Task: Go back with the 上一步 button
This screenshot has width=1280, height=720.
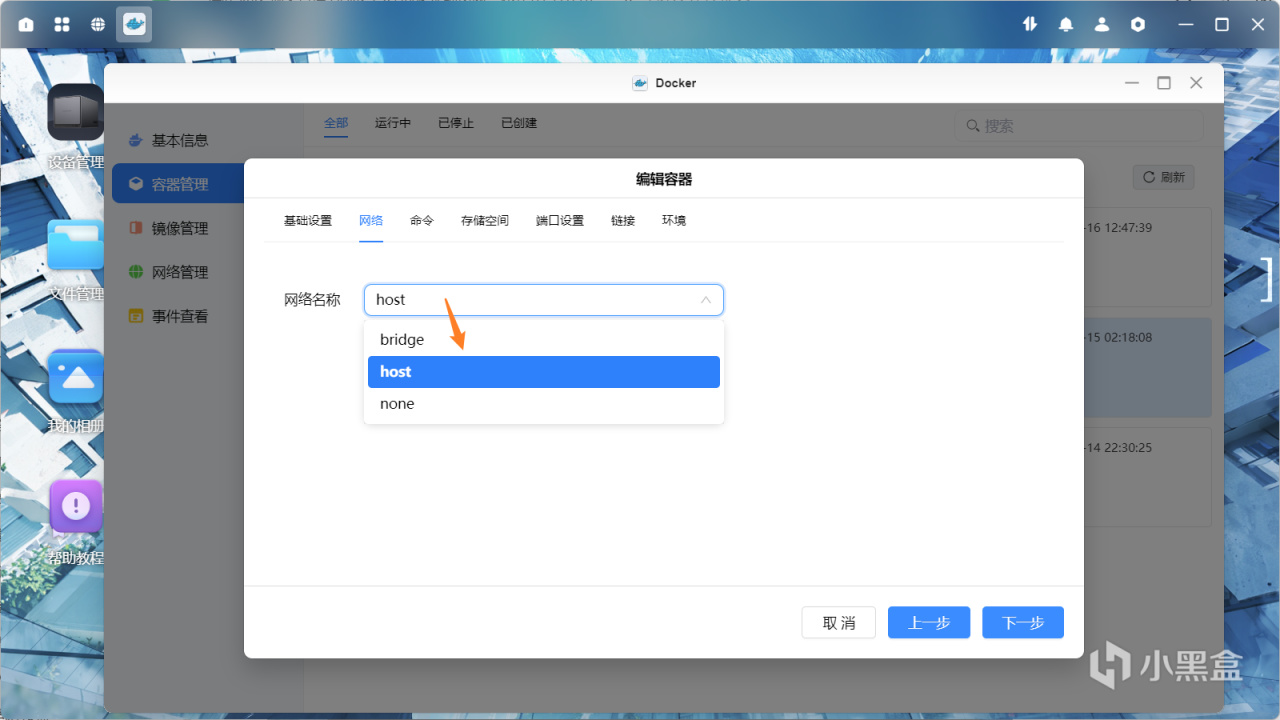Action: click(929, 623)
